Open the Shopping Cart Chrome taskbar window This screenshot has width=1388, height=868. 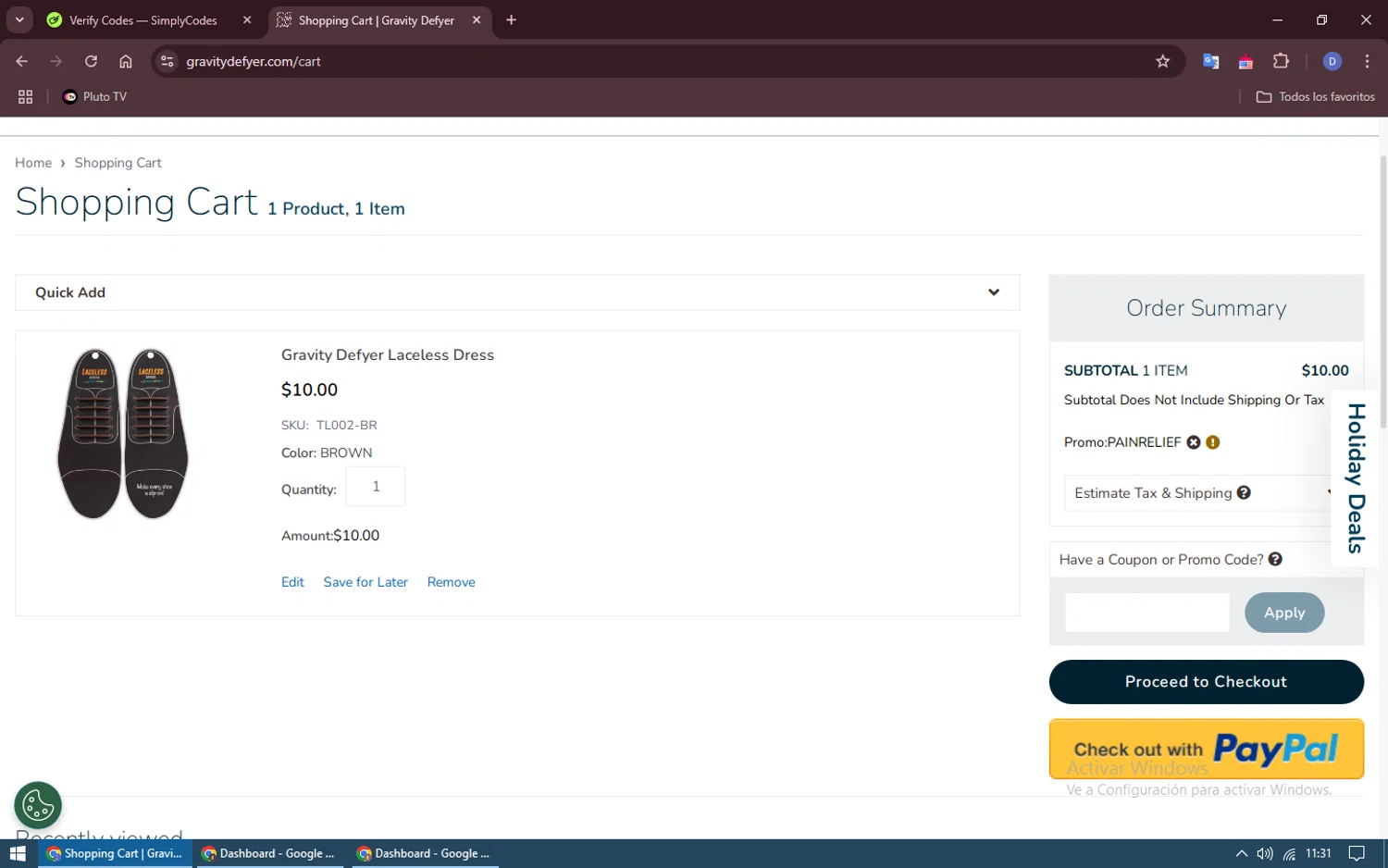tap(115, 853)
